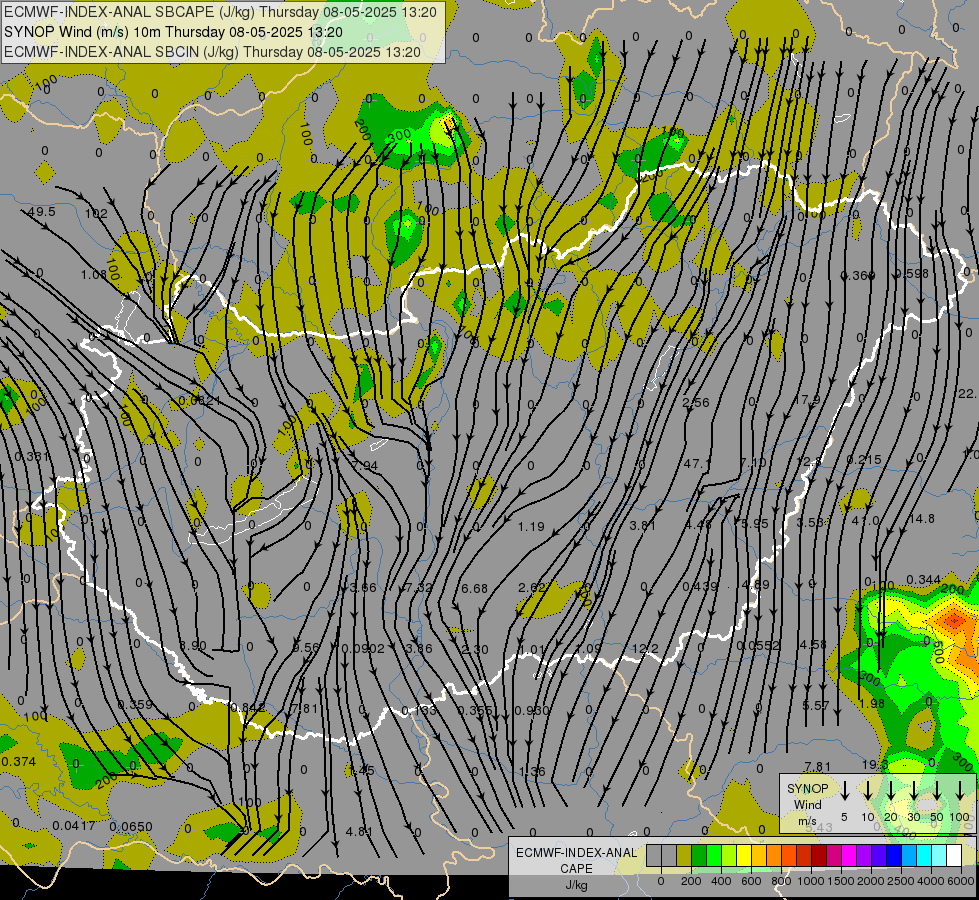Click the 0.133 value on the map
Screen dimensions: 979x900
click(419, 711)
